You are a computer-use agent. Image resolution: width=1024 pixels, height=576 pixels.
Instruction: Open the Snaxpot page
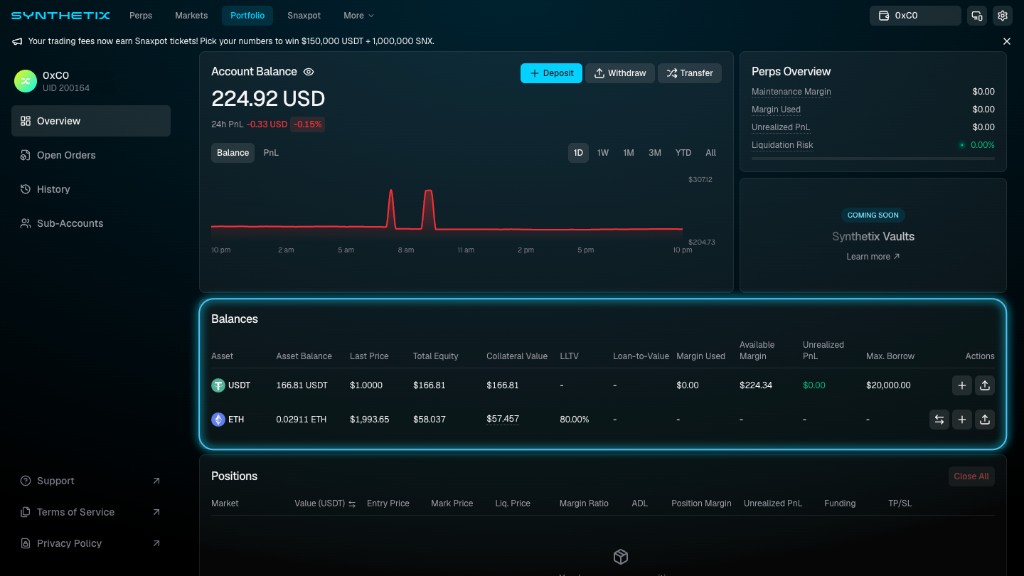pos(304,15)
